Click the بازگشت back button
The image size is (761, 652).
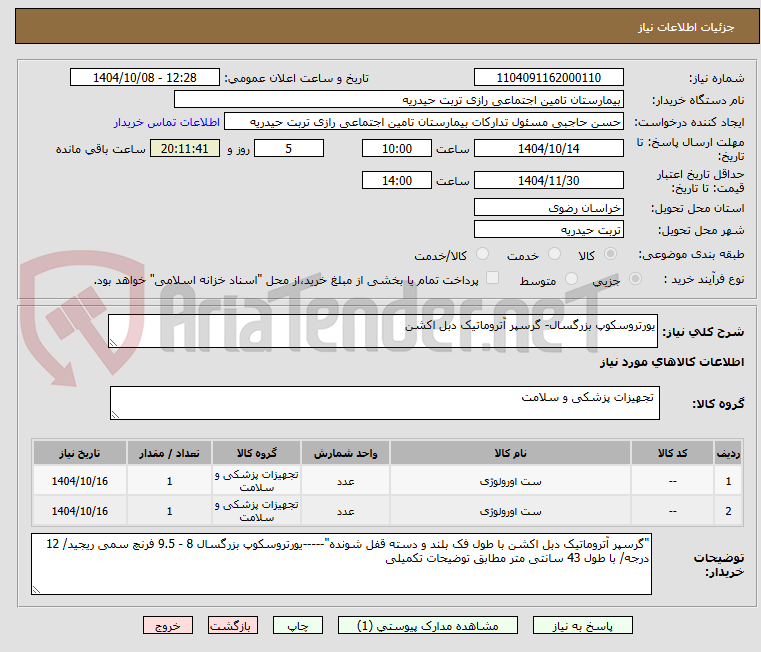click(x=232, y=625)
